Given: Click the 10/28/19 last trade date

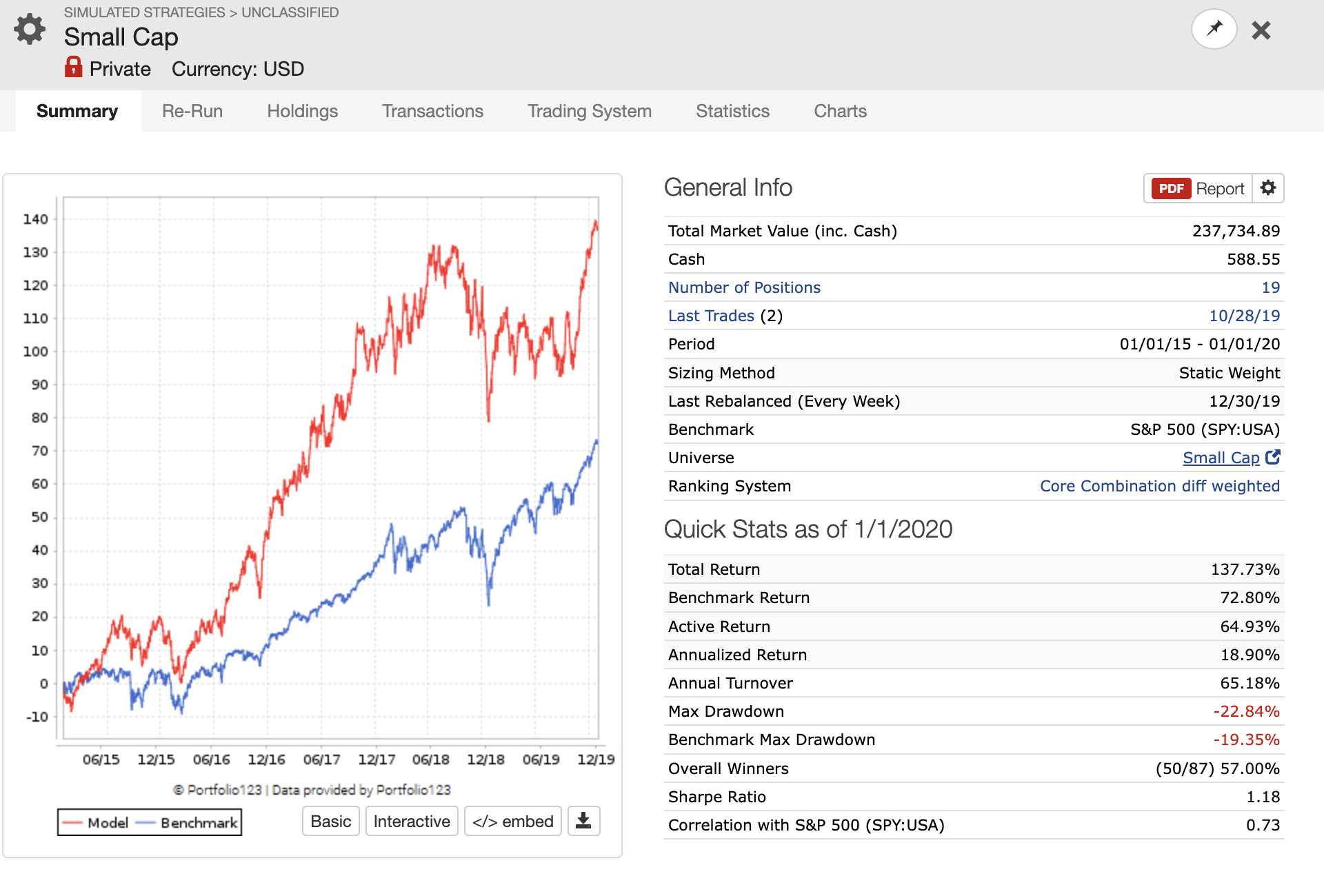Looking at the screenshot, I should coord(1244,316).
